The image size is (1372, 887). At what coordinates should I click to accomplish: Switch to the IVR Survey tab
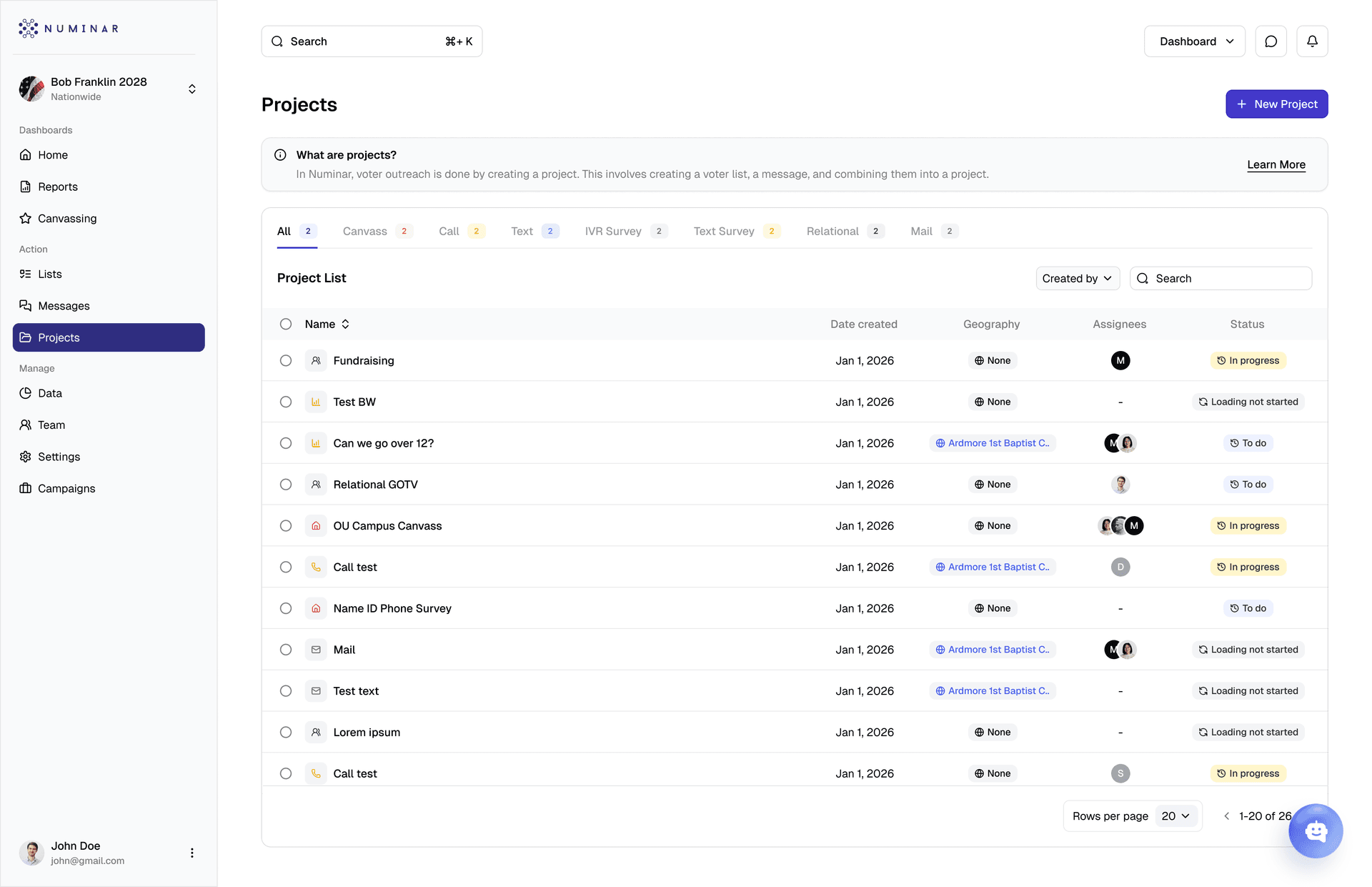click(626, 232)
